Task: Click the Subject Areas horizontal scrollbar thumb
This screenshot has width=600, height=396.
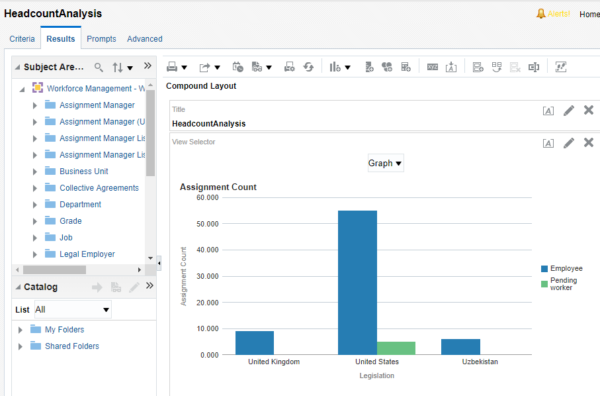Action: [x=54, y=270]
